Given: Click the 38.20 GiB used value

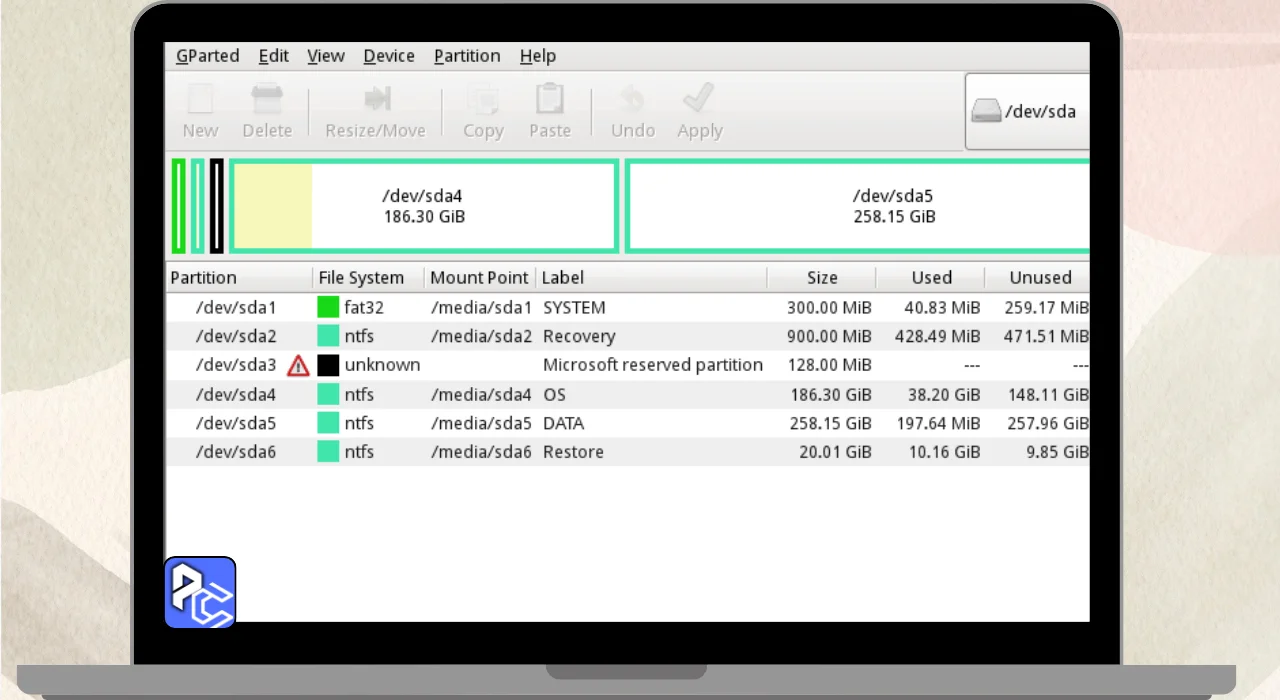Looking at the screenshot, I should pos(943,394).
